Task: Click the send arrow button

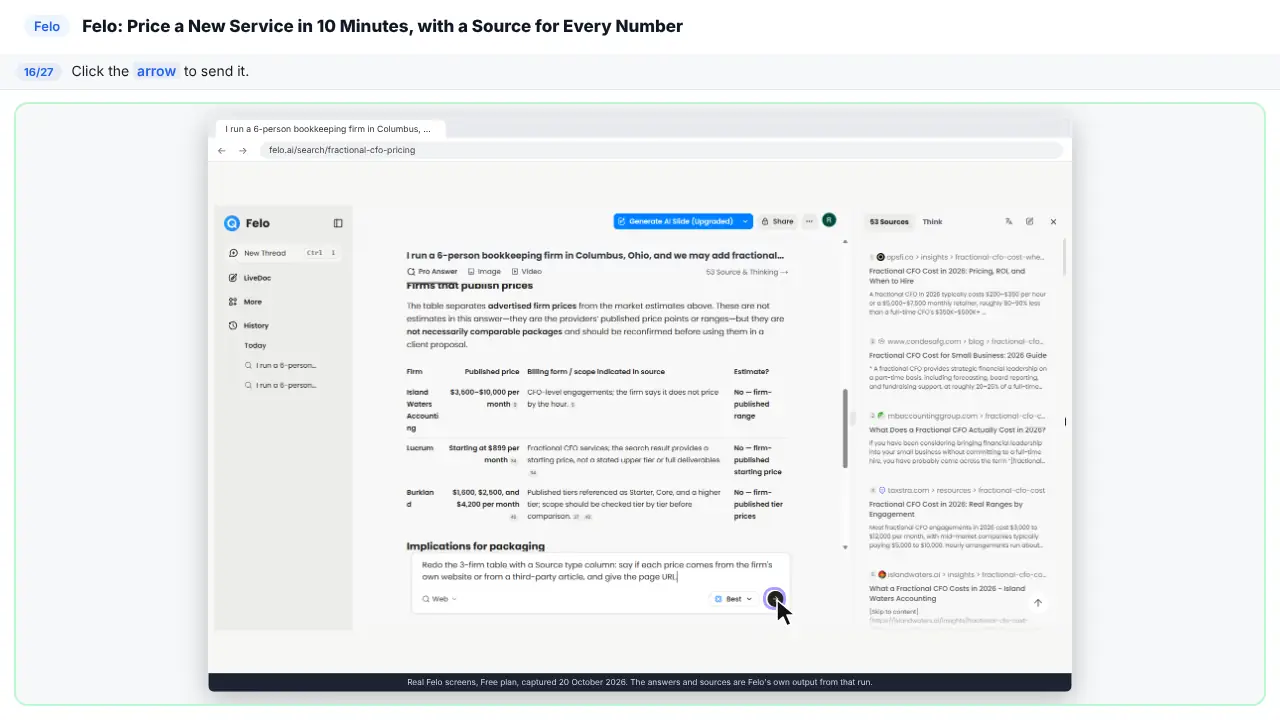Action: [x=775, y=599]
